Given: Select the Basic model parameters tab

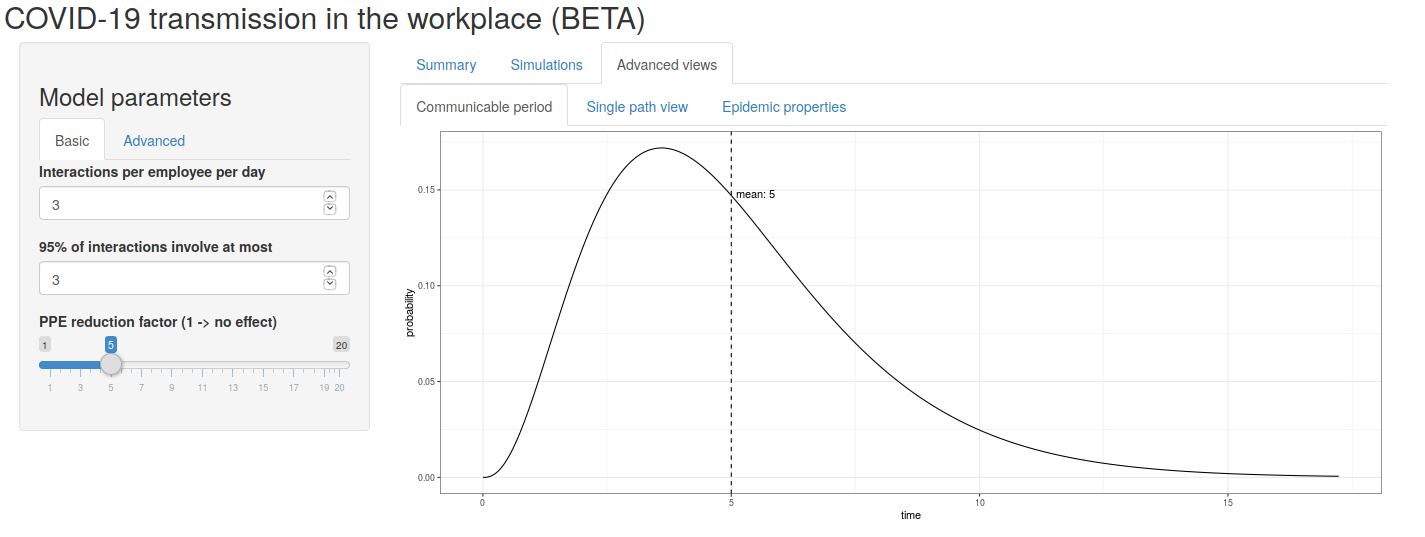Looking at the screenshot, I should [72, 141].
